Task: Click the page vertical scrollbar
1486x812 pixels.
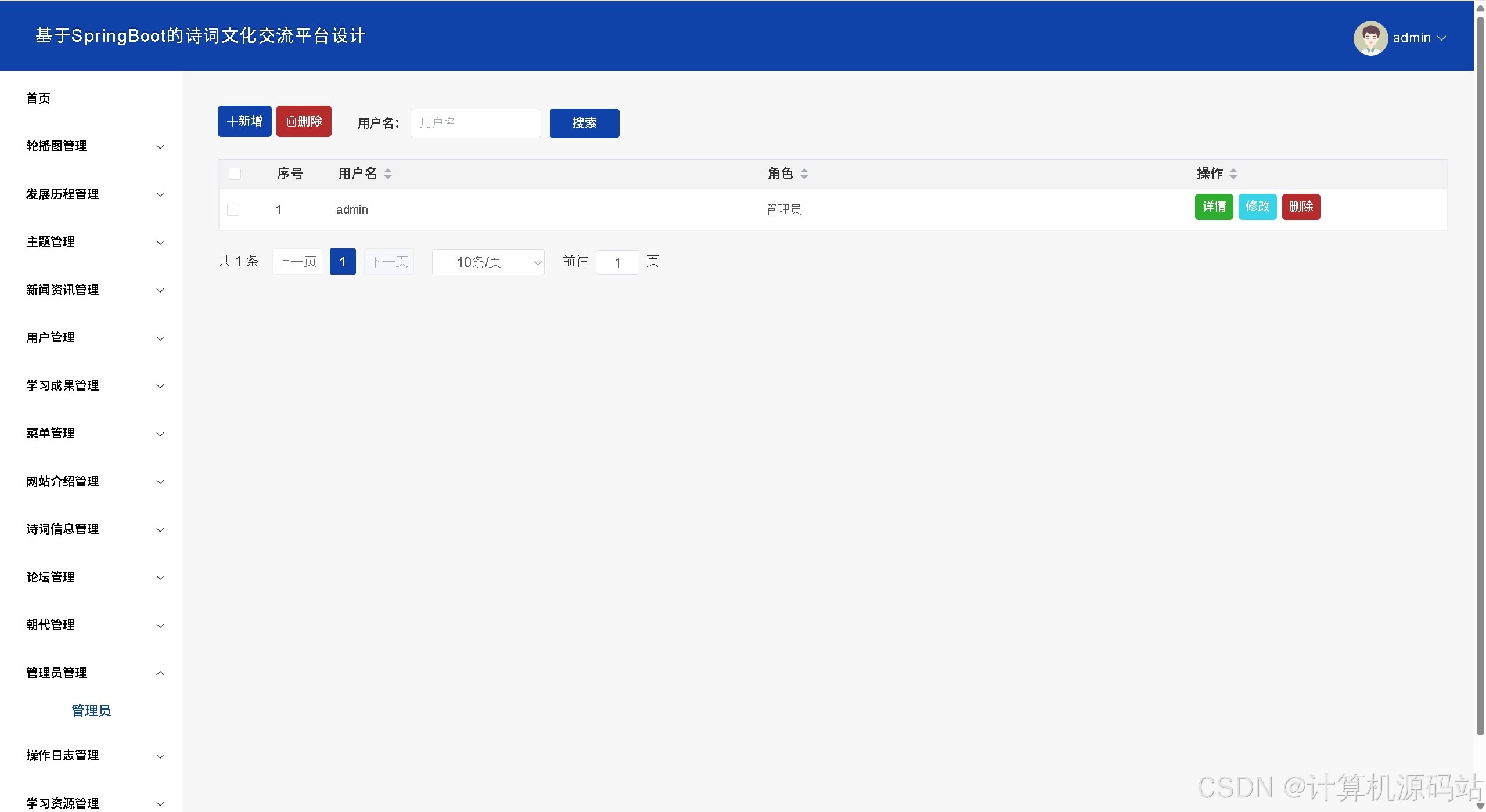Action: (1480, 376)
